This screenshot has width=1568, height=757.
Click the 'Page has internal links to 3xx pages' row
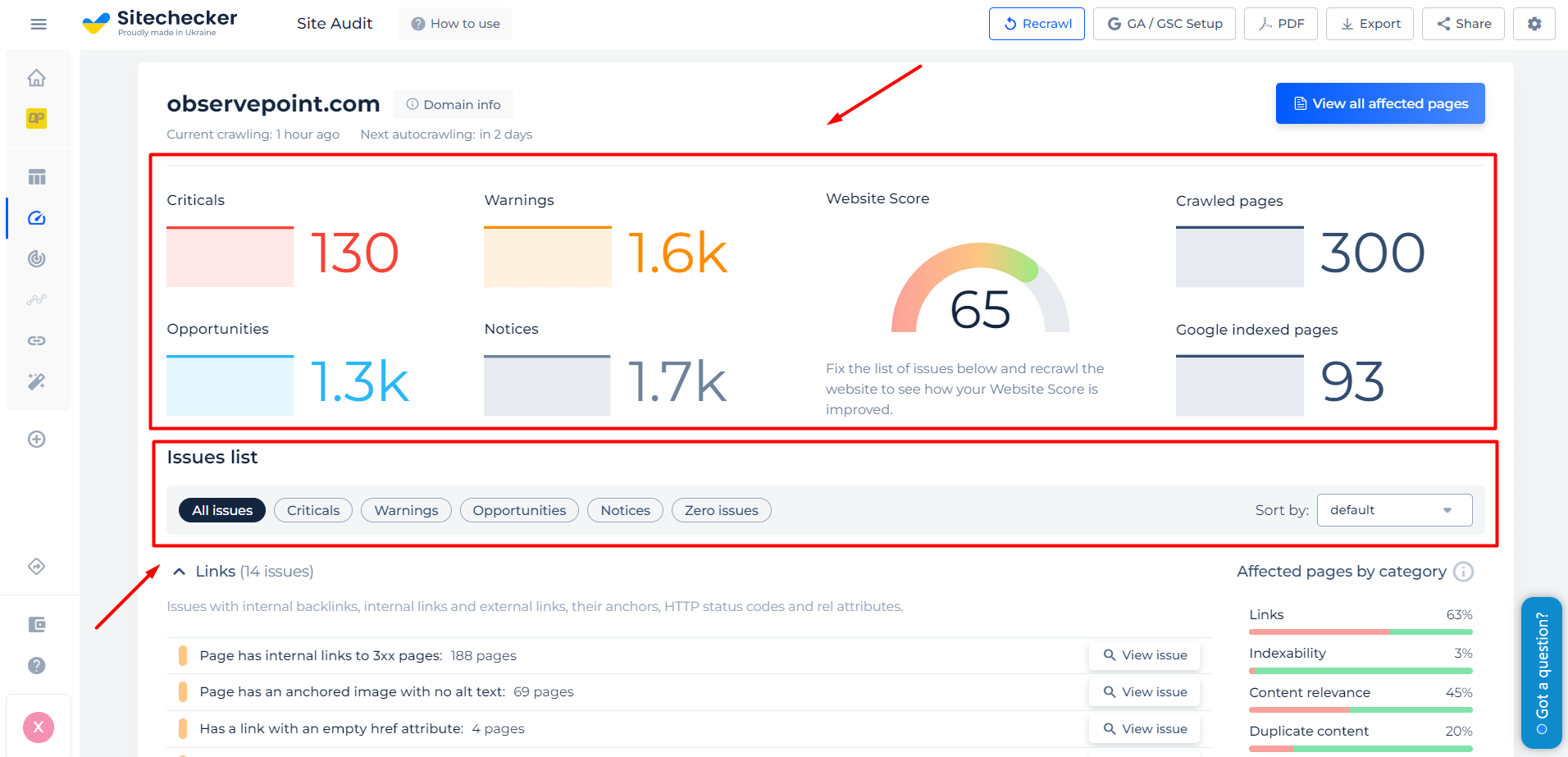coord(689,655)
